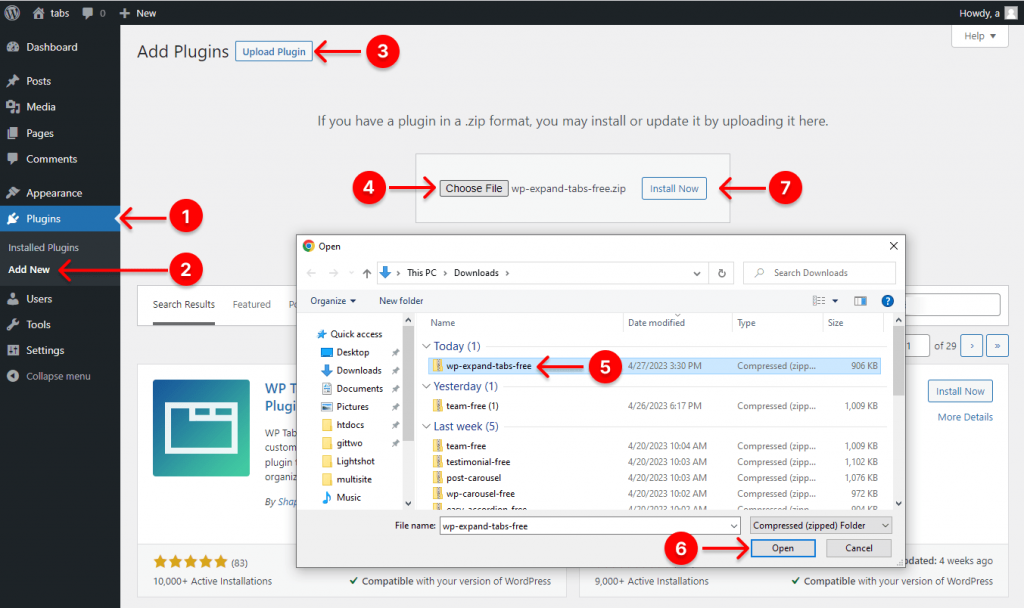Collapse the Yesterday (1) group
Image resolution: width=1024 pixels, height=608 pixels.
(x=426, y=386)
